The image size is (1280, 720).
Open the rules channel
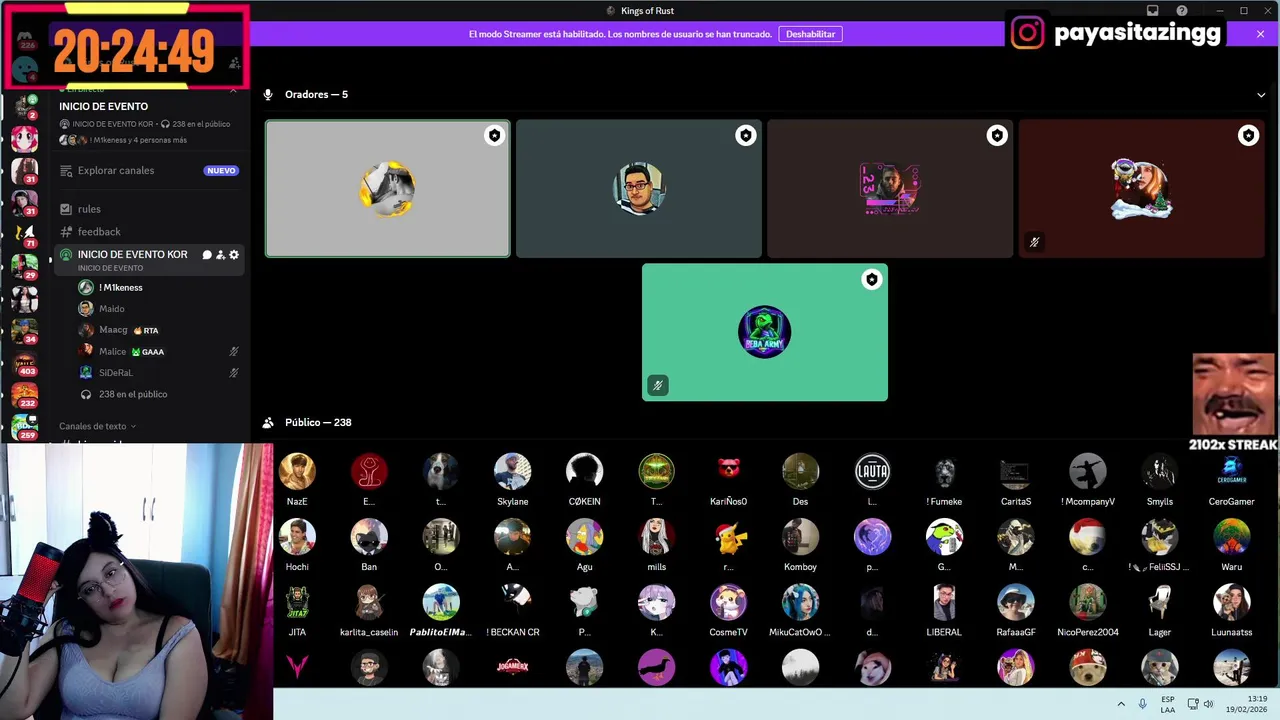click(x=89, y=209)
